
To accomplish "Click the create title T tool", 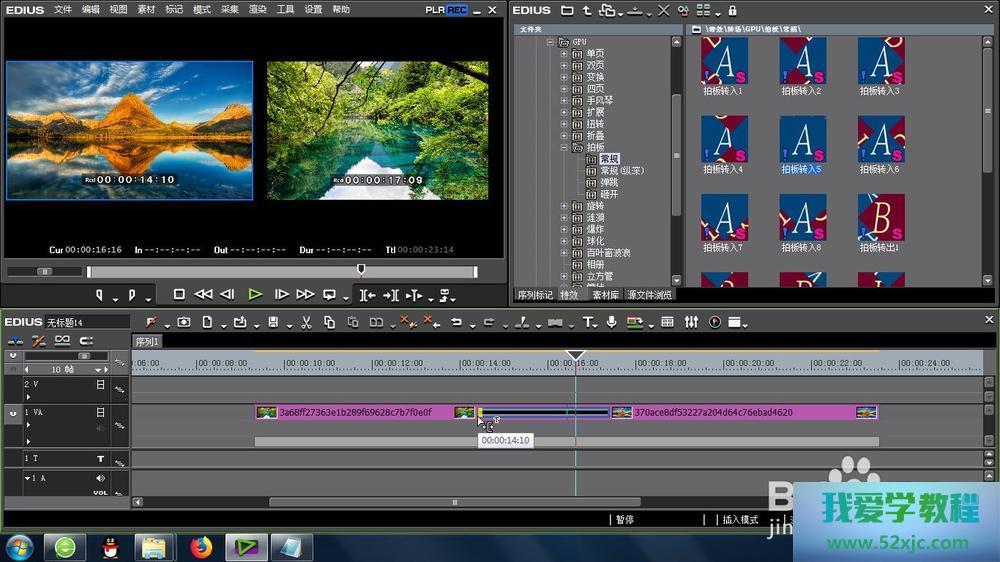I will coord(588,322).
